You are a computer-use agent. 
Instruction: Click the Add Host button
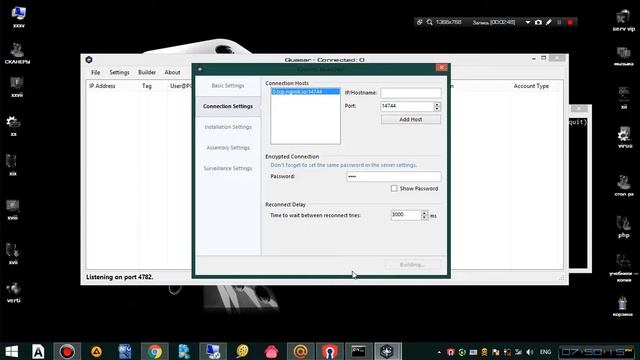[411, 120]
